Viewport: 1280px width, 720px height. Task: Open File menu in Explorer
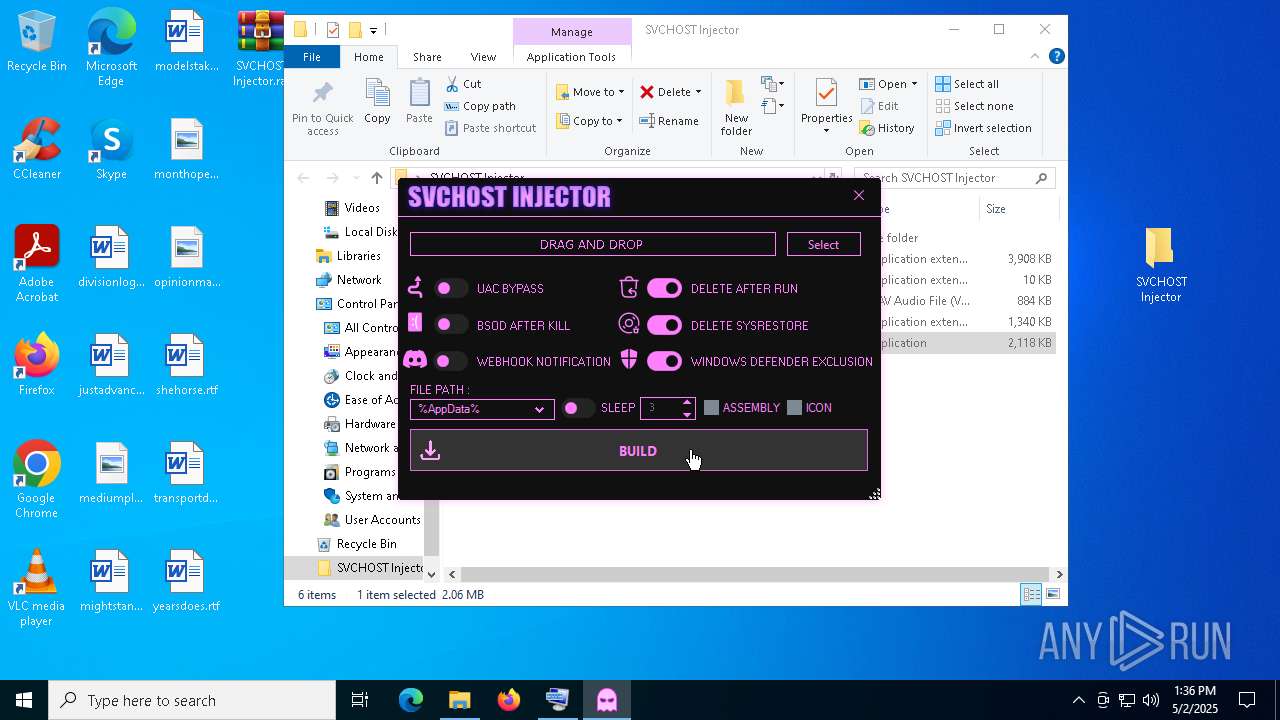pyautogui.click(x=311, y=57)
